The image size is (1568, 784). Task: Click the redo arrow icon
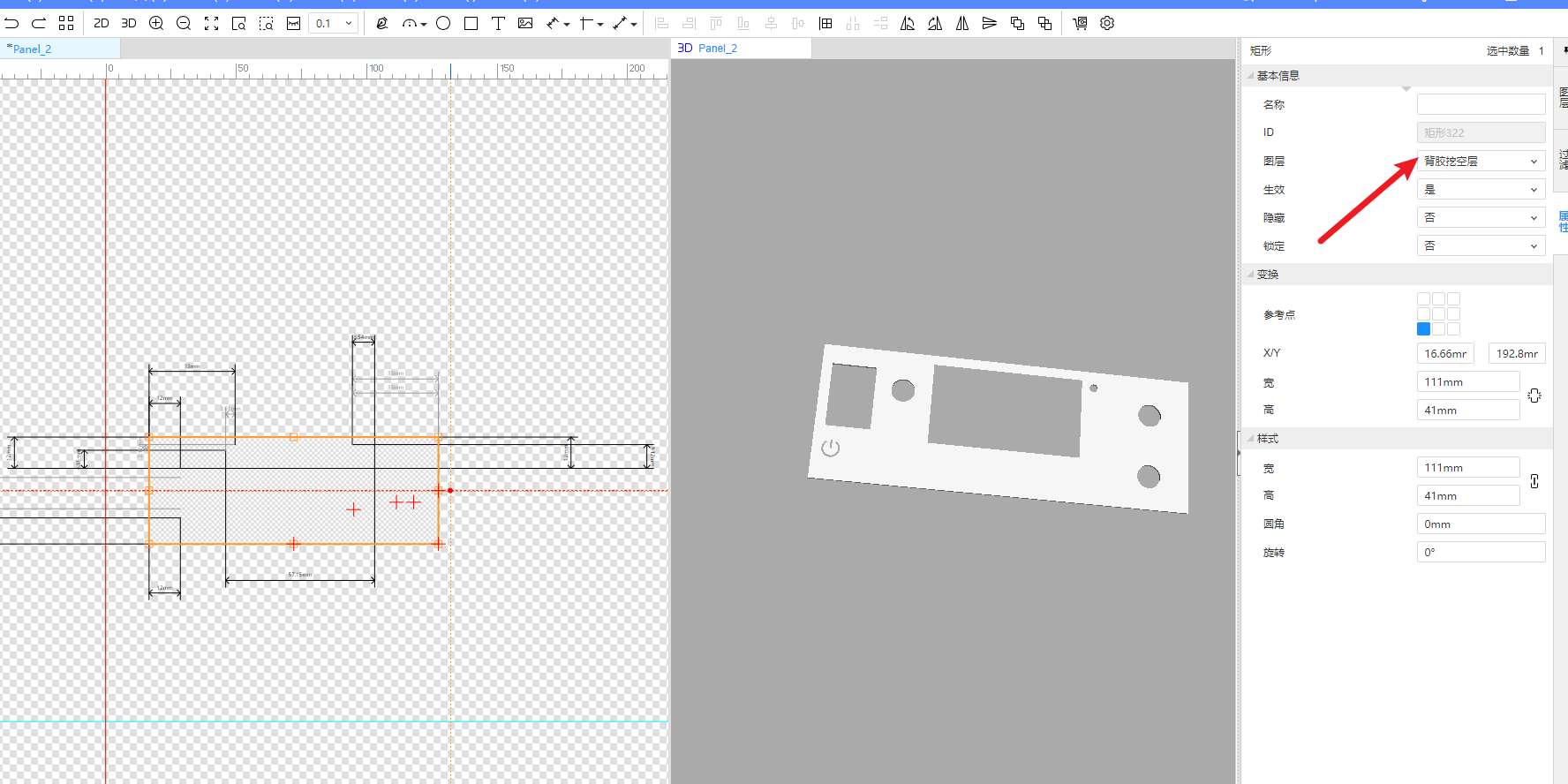click(x=39, y=23)
